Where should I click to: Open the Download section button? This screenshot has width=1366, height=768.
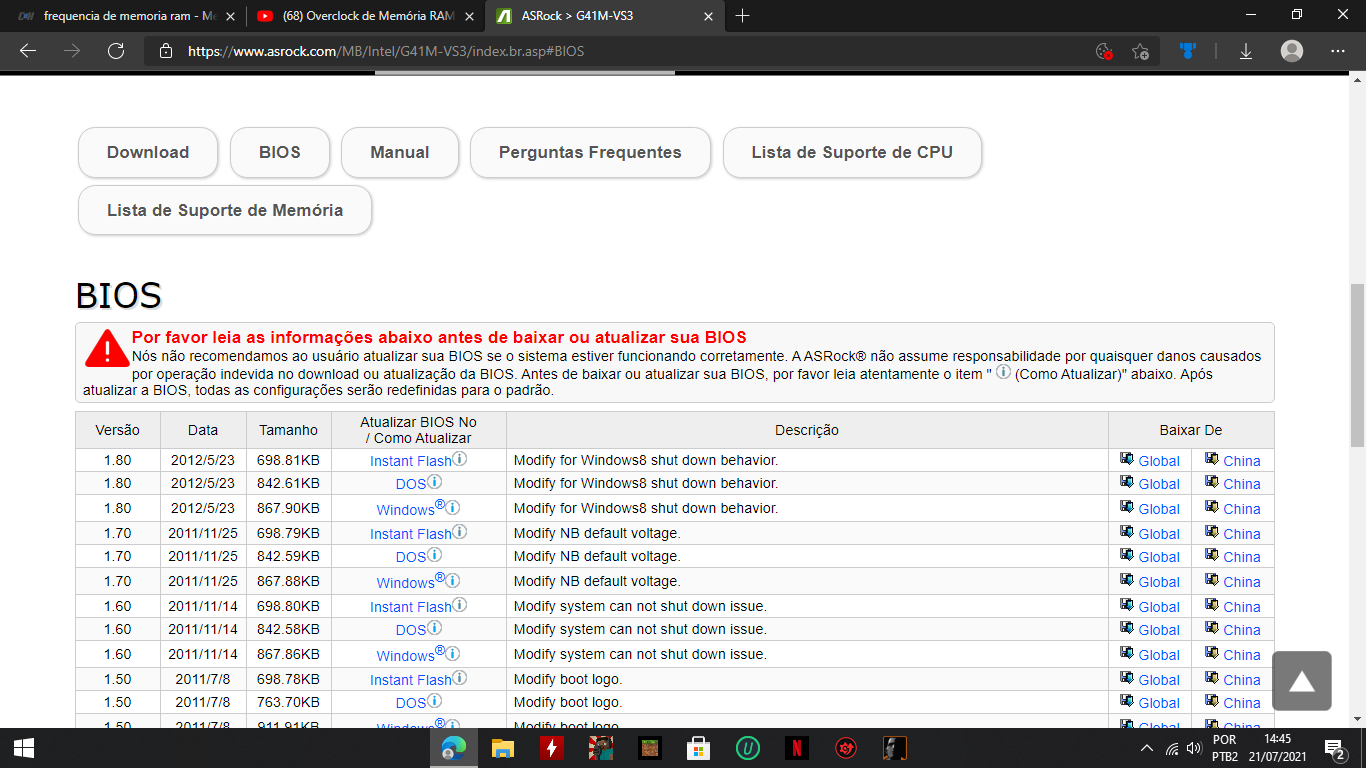[148, 153]
